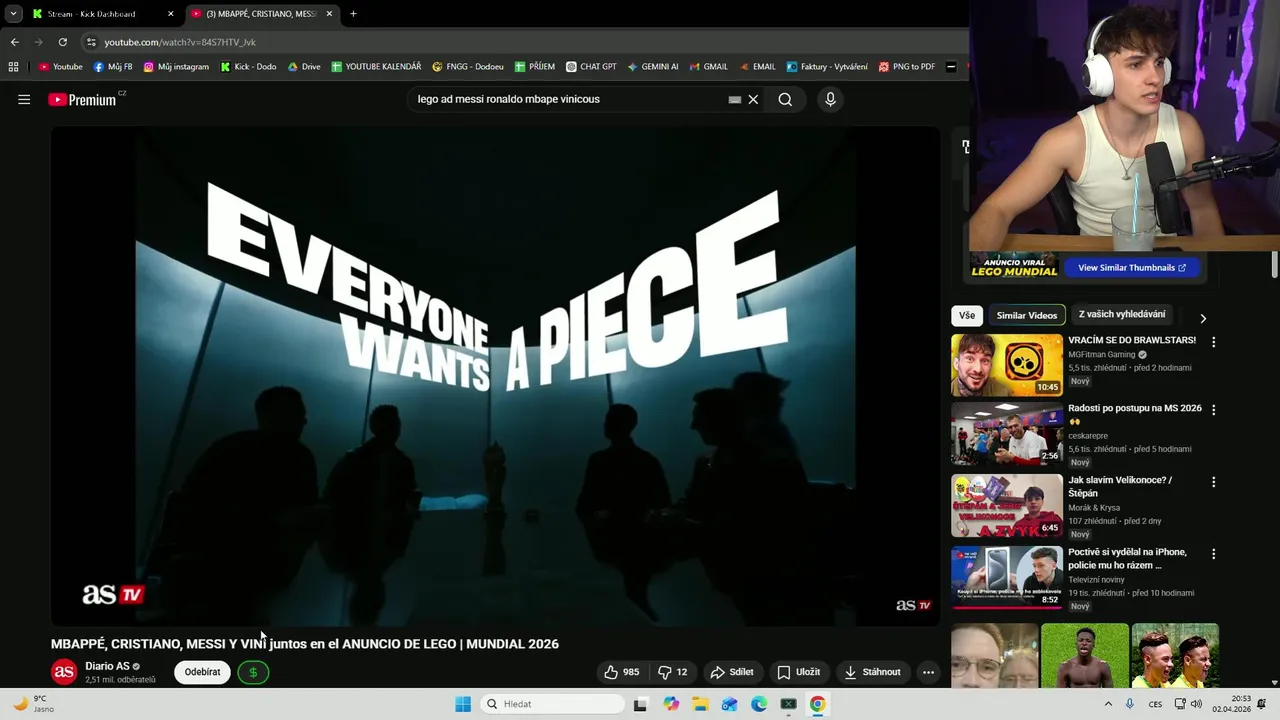Clear the YouTube search query
Image resolution: width=1280 pixels, height=720 pixels.
click(753, 99)
